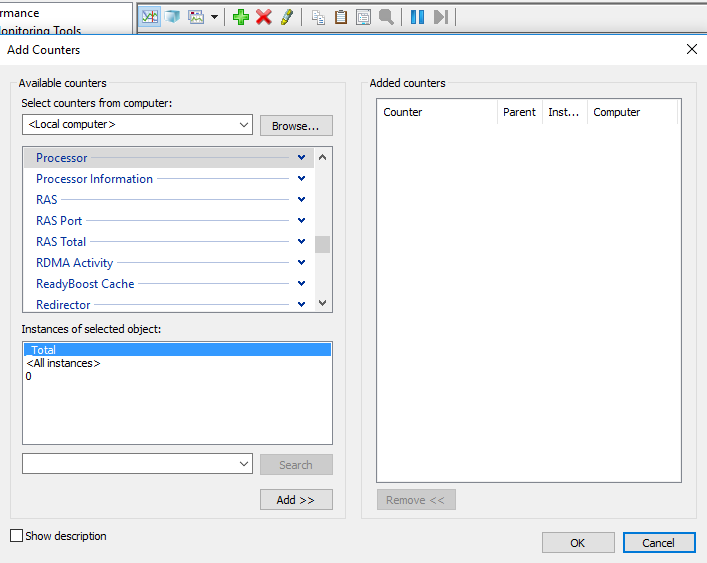
Task: Click the red Delete counter icon
Action: pos(264,17)
